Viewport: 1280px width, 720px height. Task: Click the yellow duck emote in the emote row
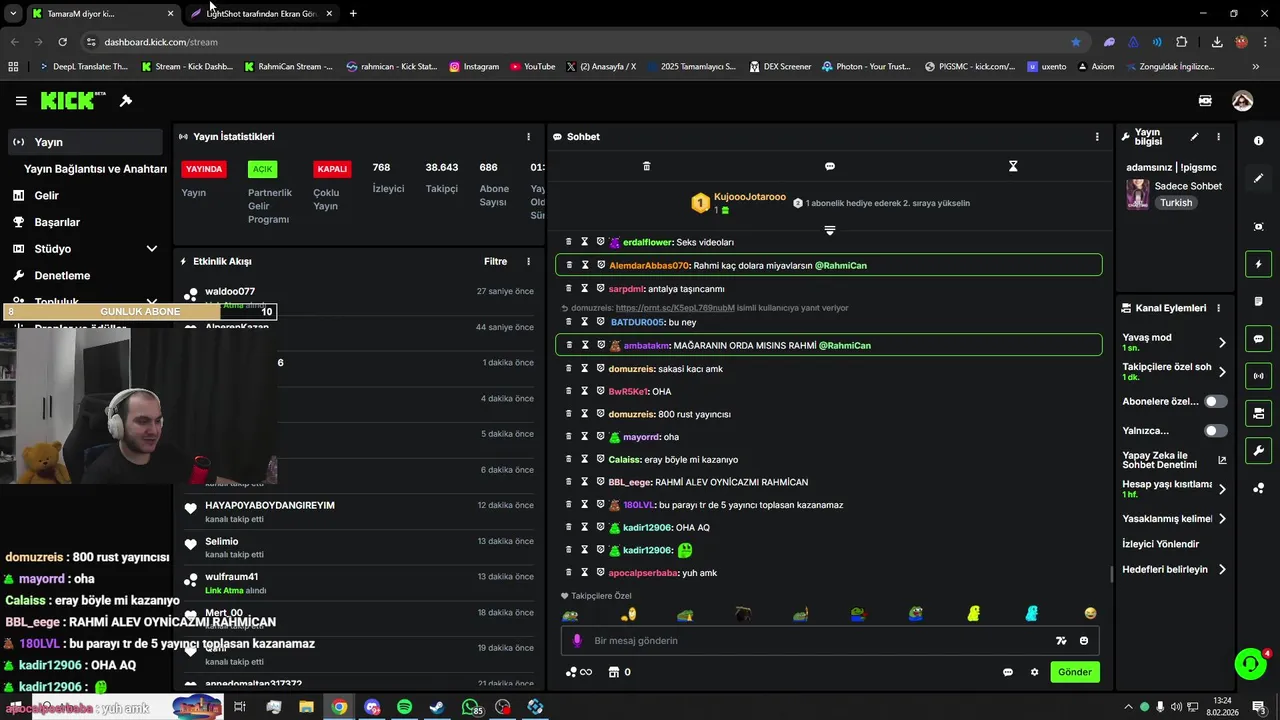[974, 614]
